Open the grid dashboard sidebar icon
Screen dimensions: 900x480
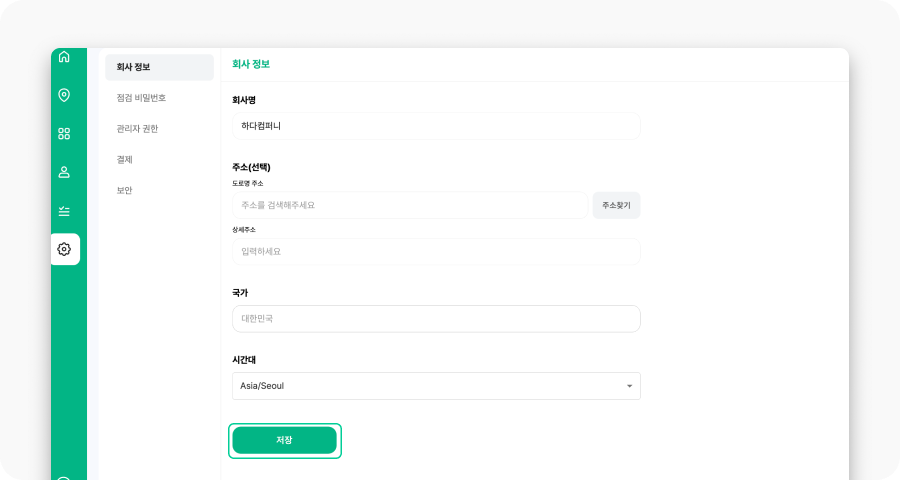pos(64,134)
